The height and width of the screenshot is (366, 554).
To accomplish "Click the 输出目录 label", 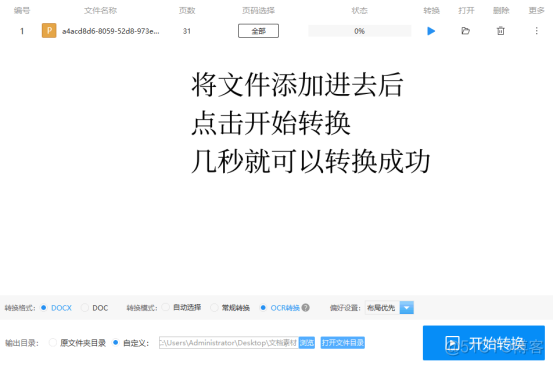I will (22, 343).
